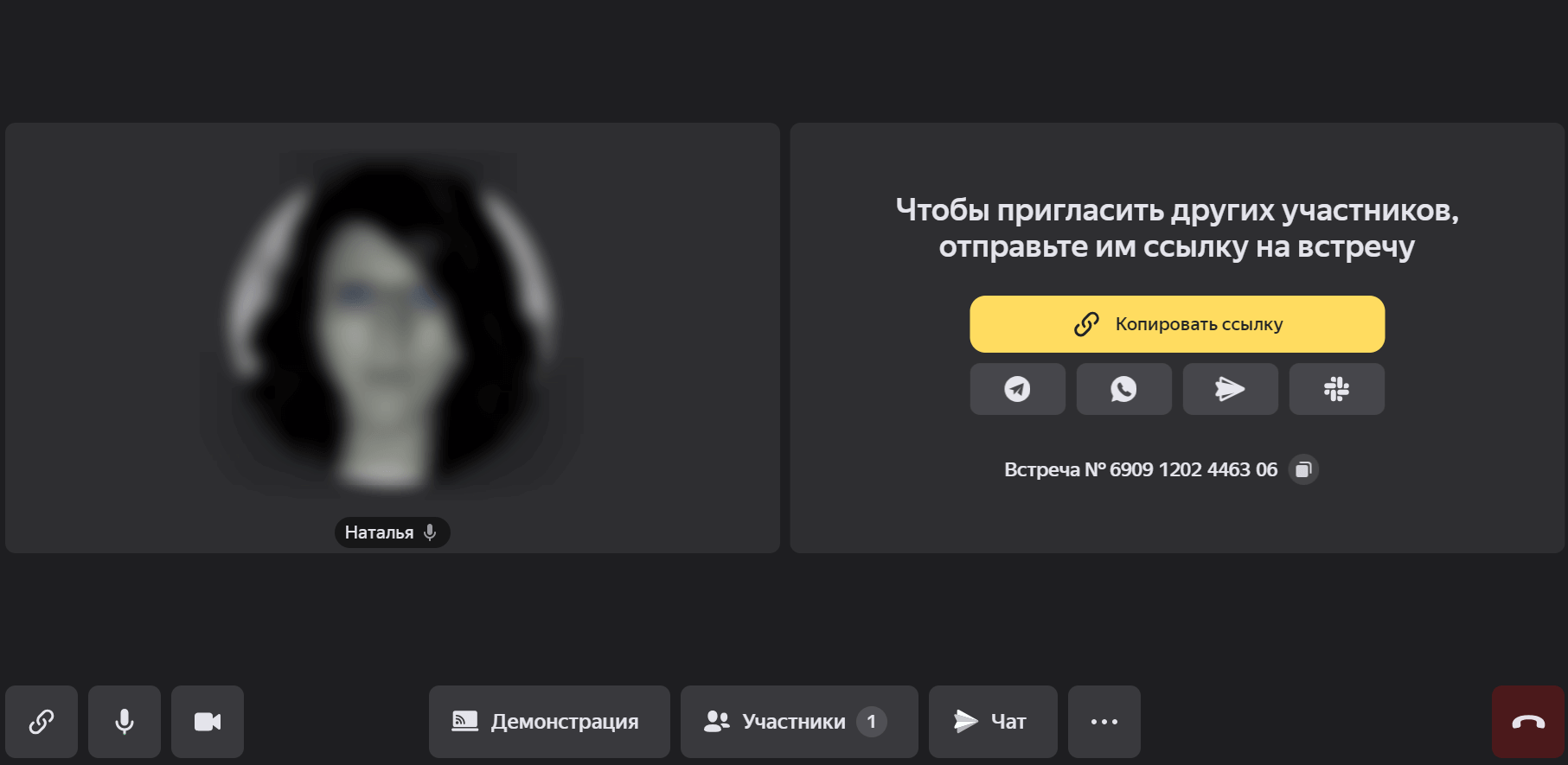The image size is (1568, 765).
Task: Copy the meeting number with the copy icon
Action: (1303, 469)
